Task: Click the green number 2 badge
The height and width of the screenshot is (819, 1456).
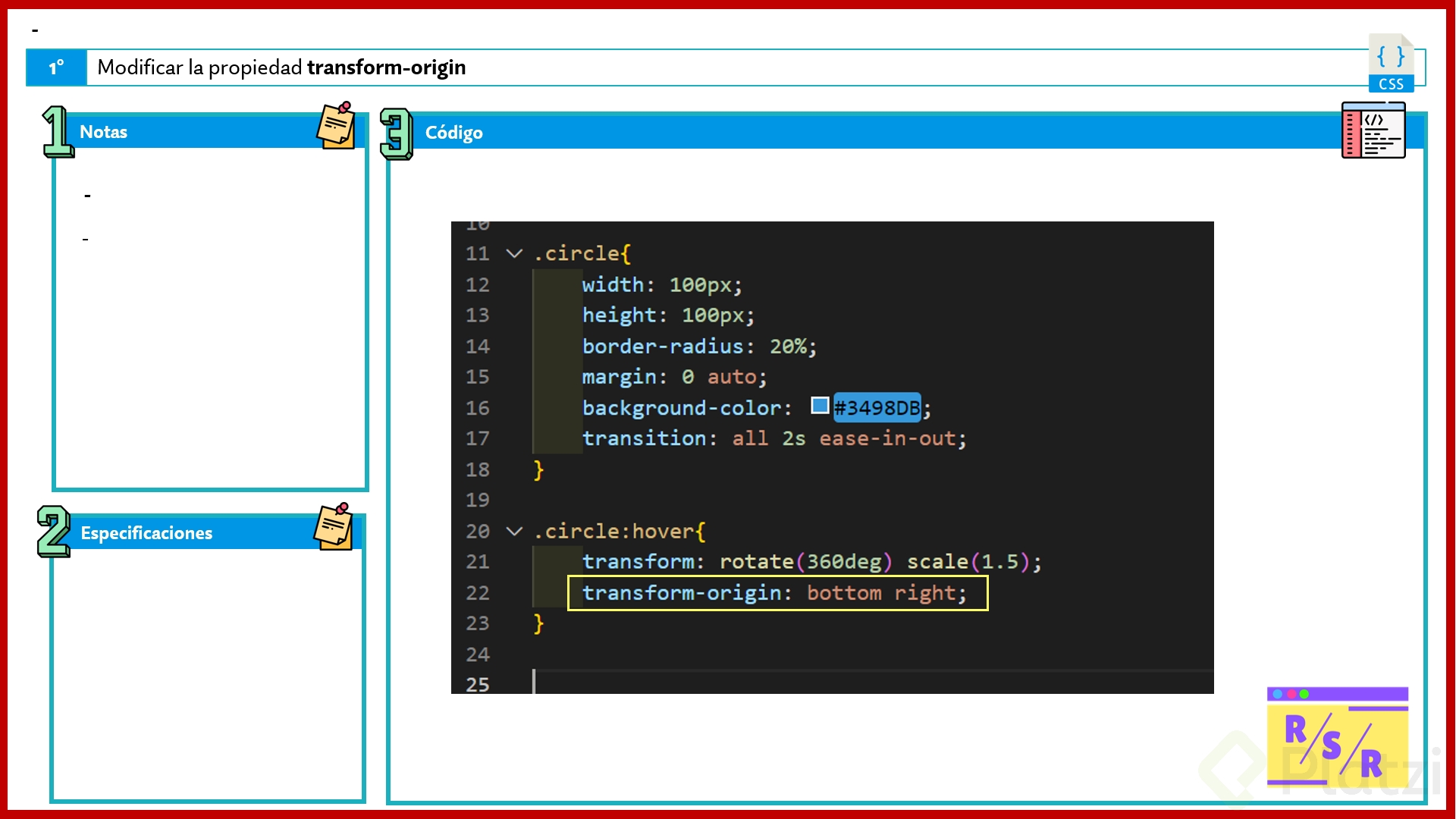Action: pos(54,532)
